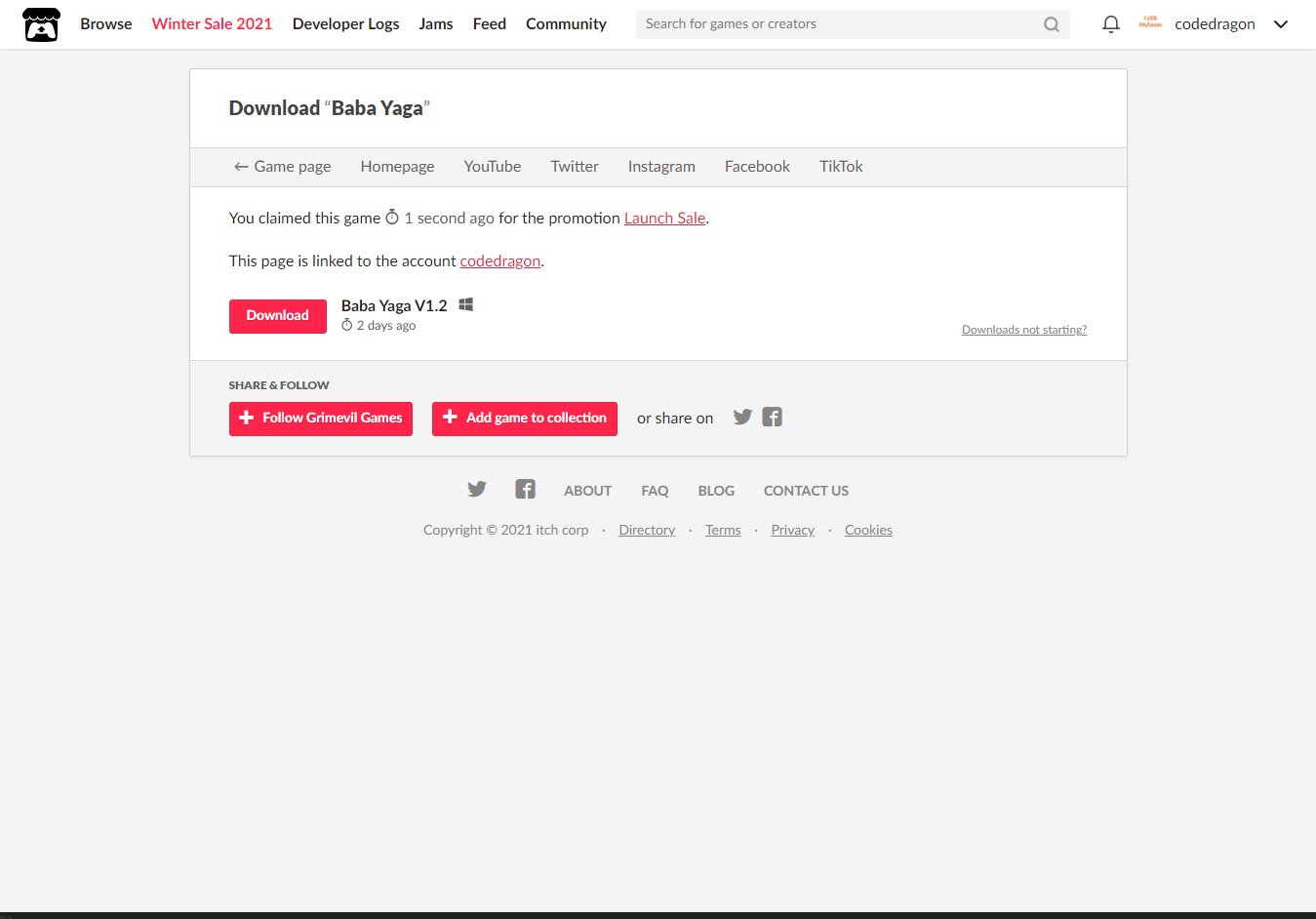Open the Privacy footer link
1316x919 pixels.
coord(792,530)
